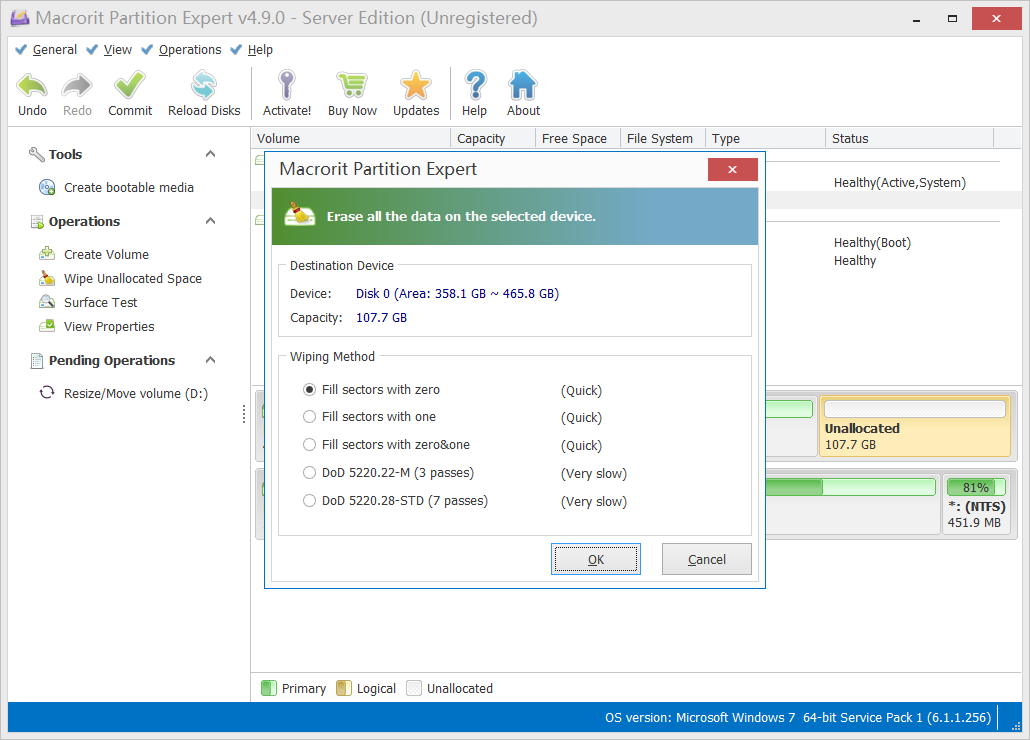Collapse the Pending Operations chevron
Image resolution: width=1030 pixels, height=740 pixels.
[x=210, y=360]
